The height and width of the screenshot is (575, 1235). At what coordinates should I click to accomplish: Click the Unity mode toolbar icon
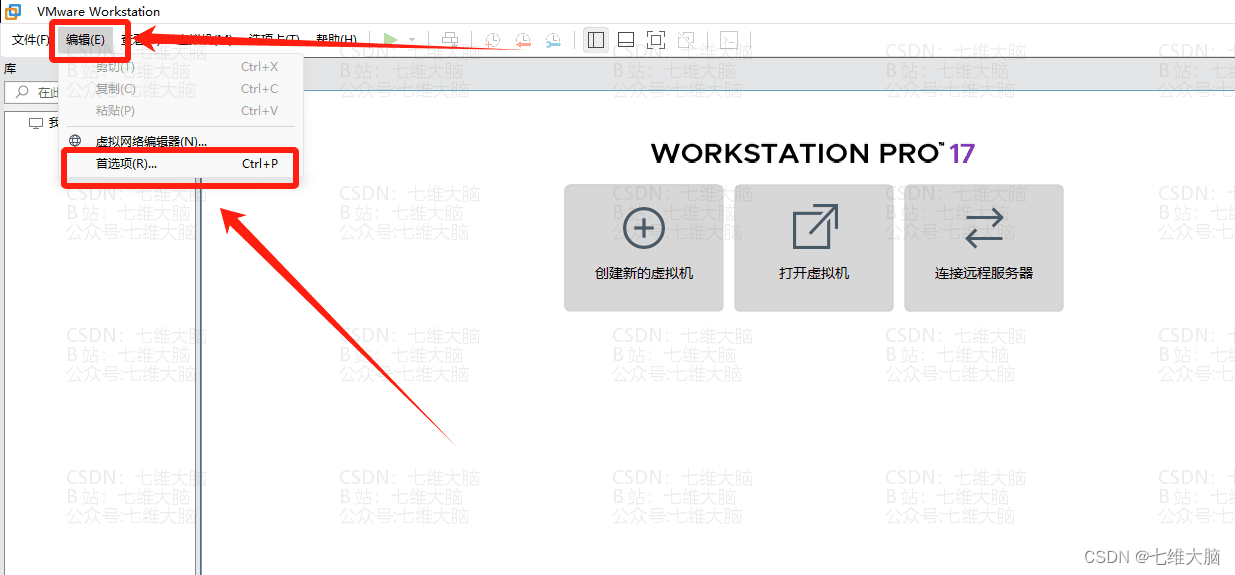(686, 40)
